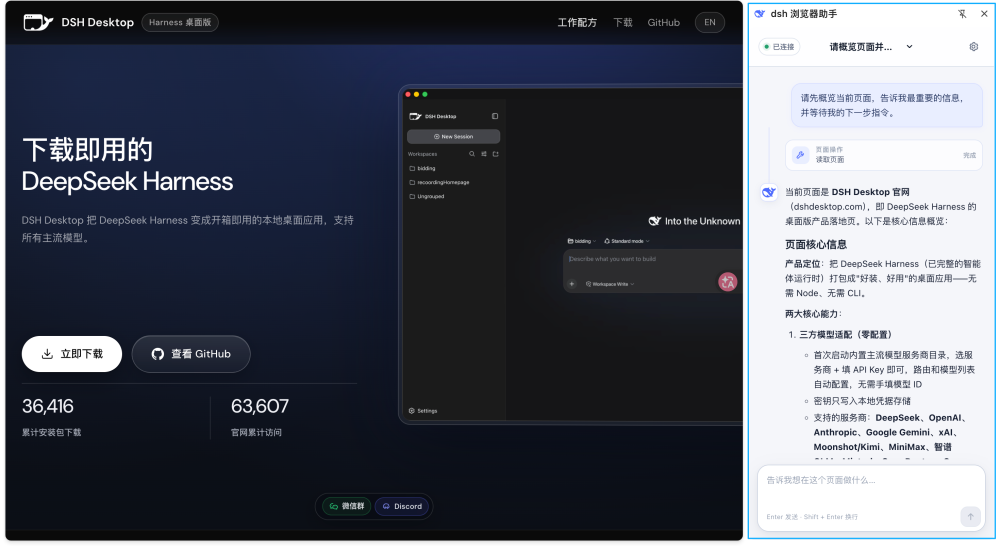Click the 63,607 visits counter
The image size is (1000, 546).
[x=260, y=406]
